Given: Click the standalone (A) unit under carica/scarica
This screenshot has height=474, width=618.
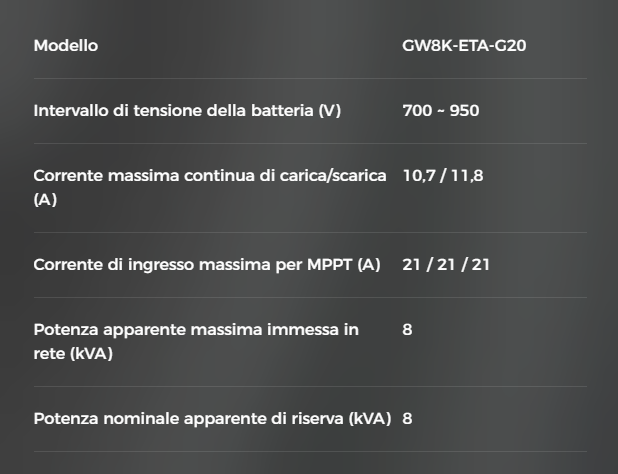Looking at the screenshot, I should [45, 200].
